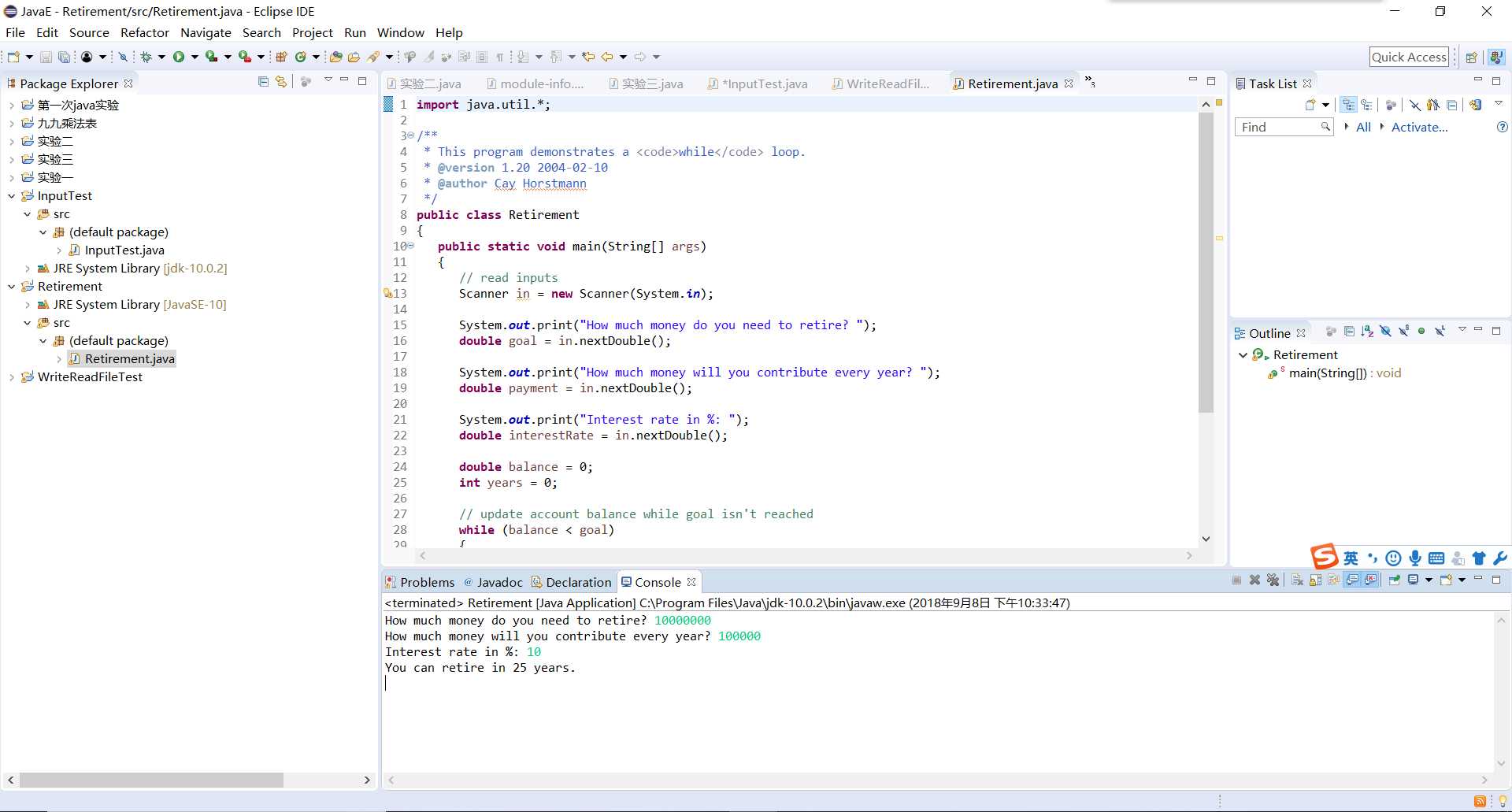1512x812 pixels.
Task: Click Open Console icon in Console toolbar
Action: click(1447, 580)
